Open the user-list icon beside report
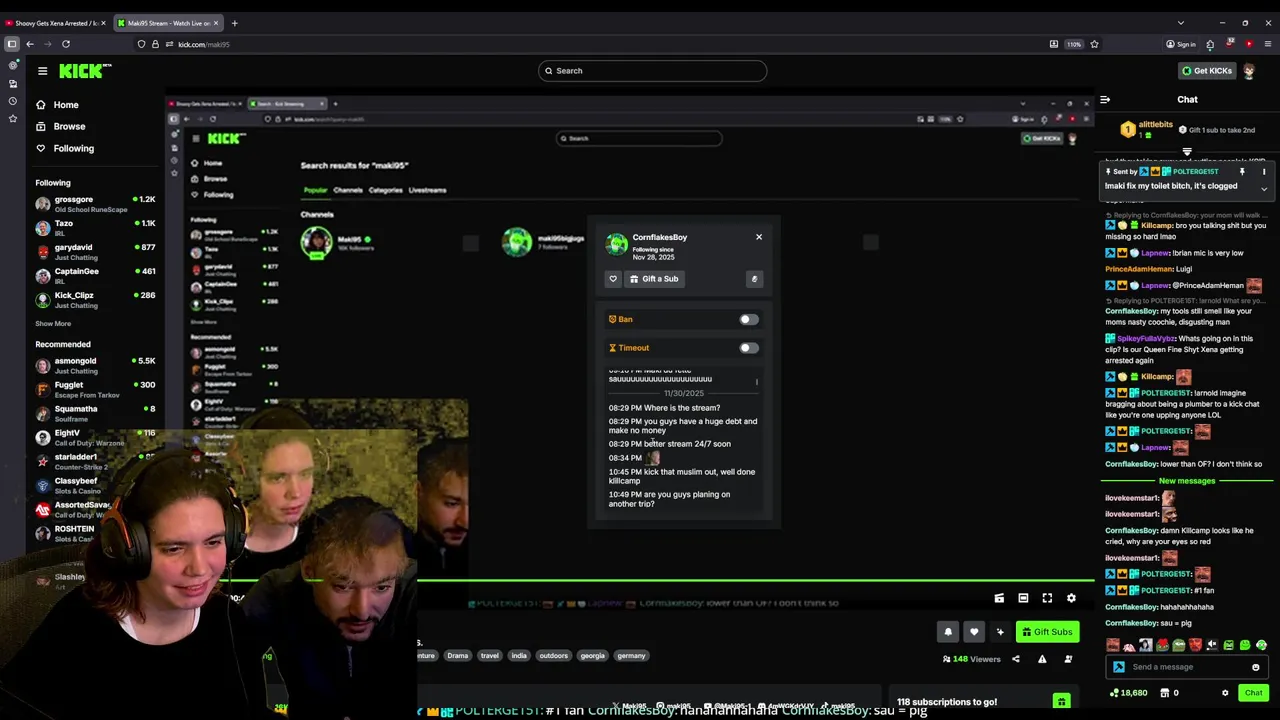 1068,659
